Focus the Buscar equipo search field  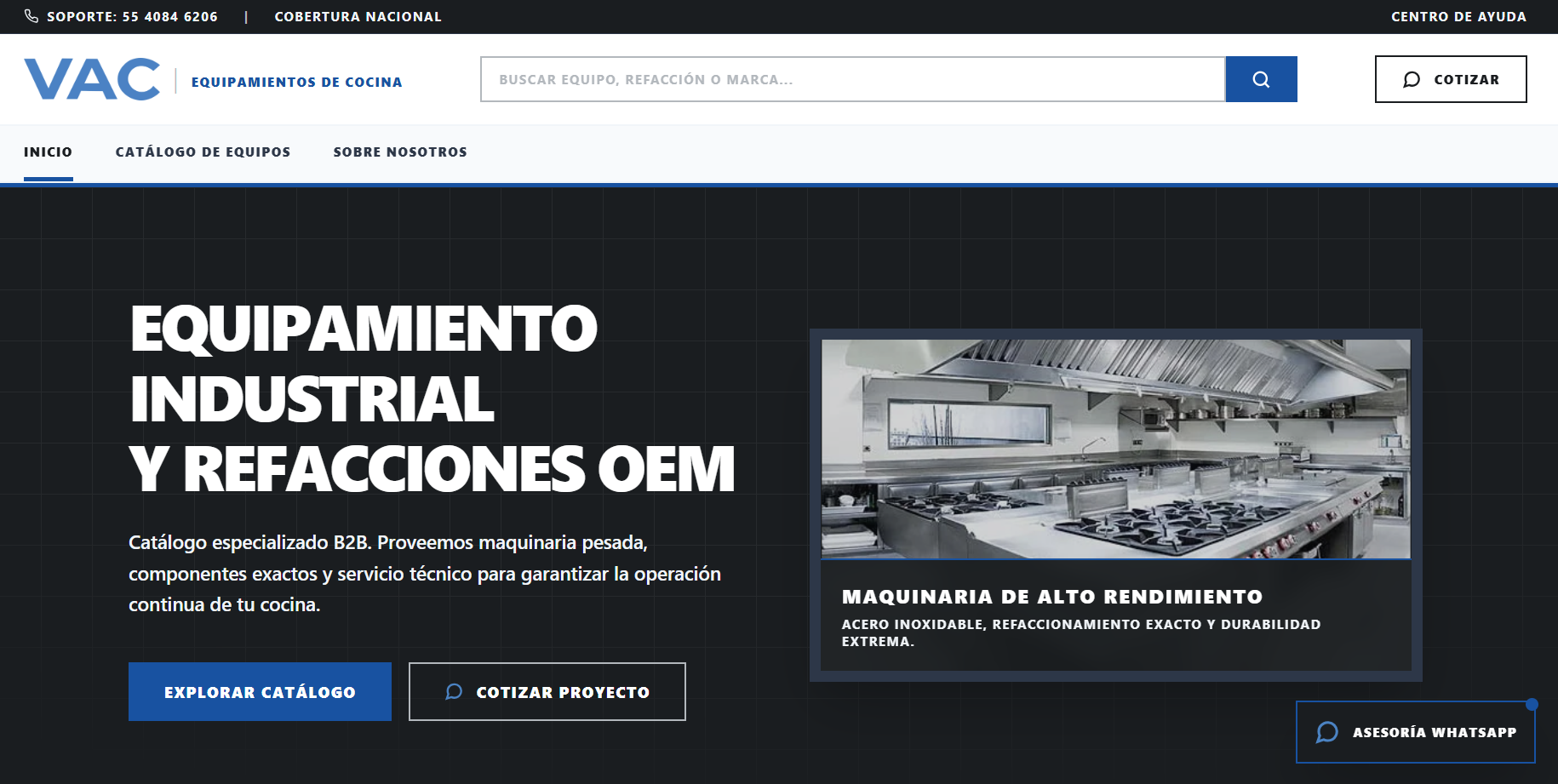click(853, 79)
